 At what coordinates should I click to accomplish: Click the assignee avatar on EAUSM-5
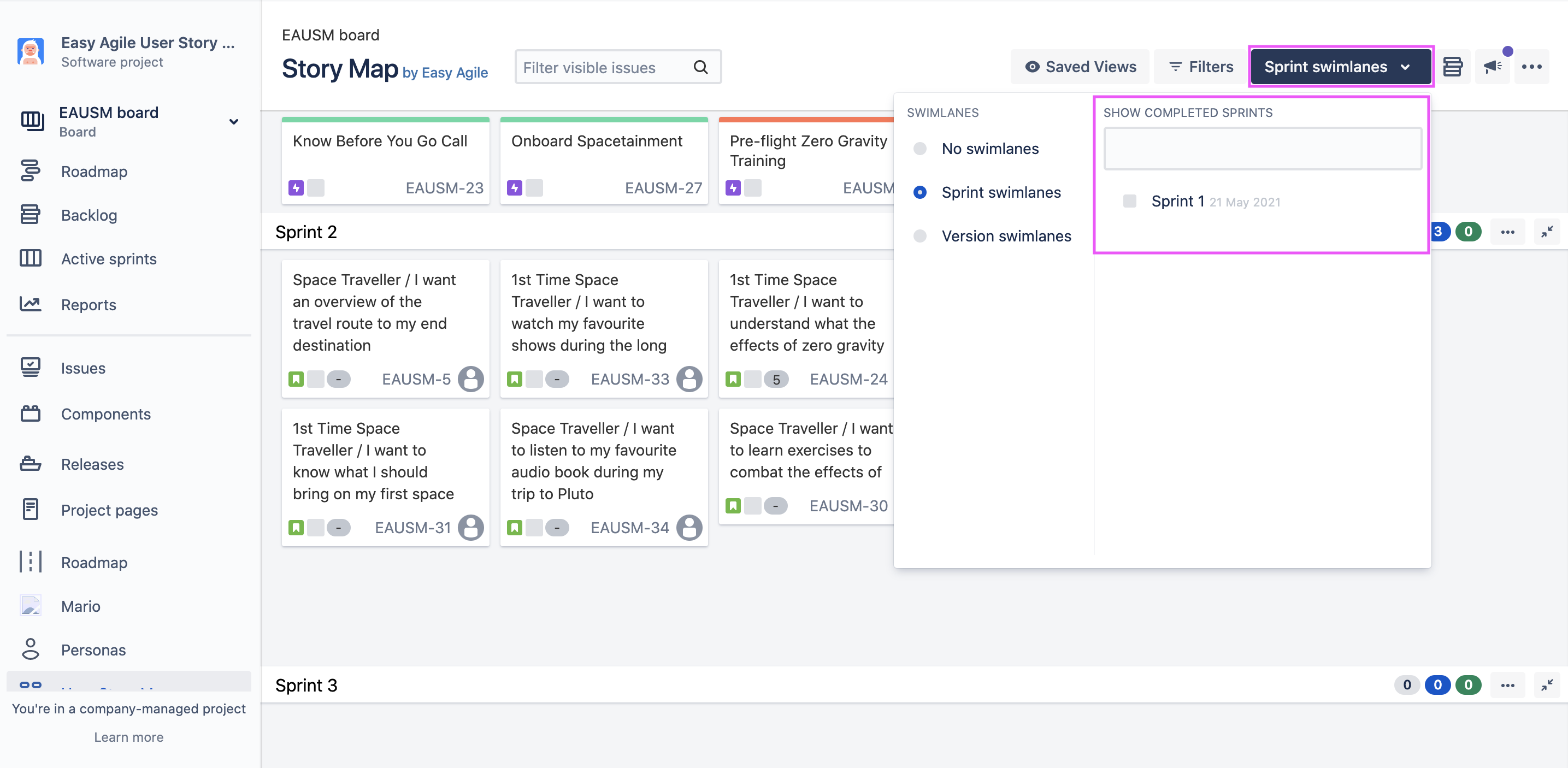[x=470, y=379]
